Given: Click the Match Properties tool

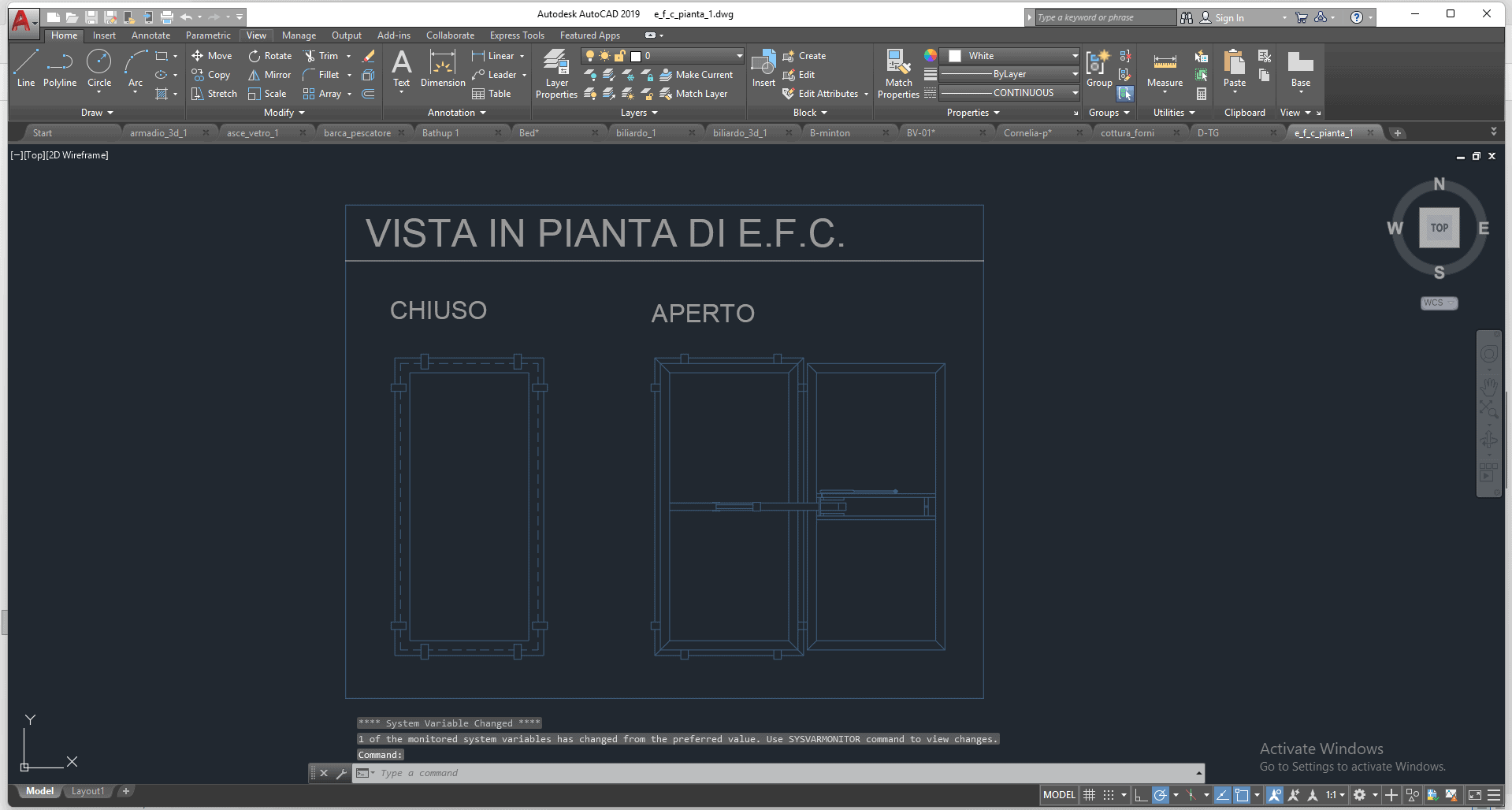Looking at the screenshot, I should click(x=898, y=74).
